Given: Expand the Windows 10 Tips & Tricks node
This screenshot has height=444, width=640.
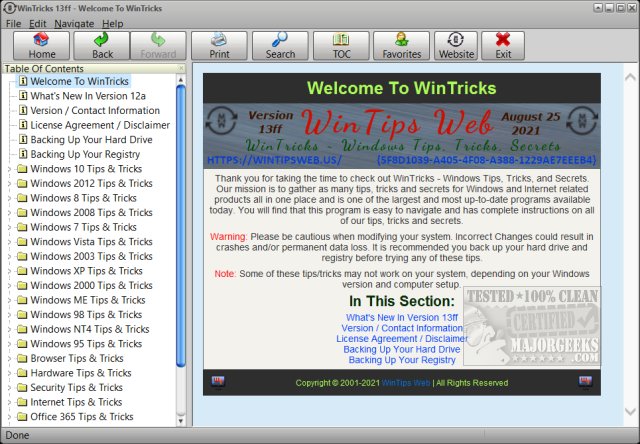Looking at the screenshot, I should tap(9, 169).
